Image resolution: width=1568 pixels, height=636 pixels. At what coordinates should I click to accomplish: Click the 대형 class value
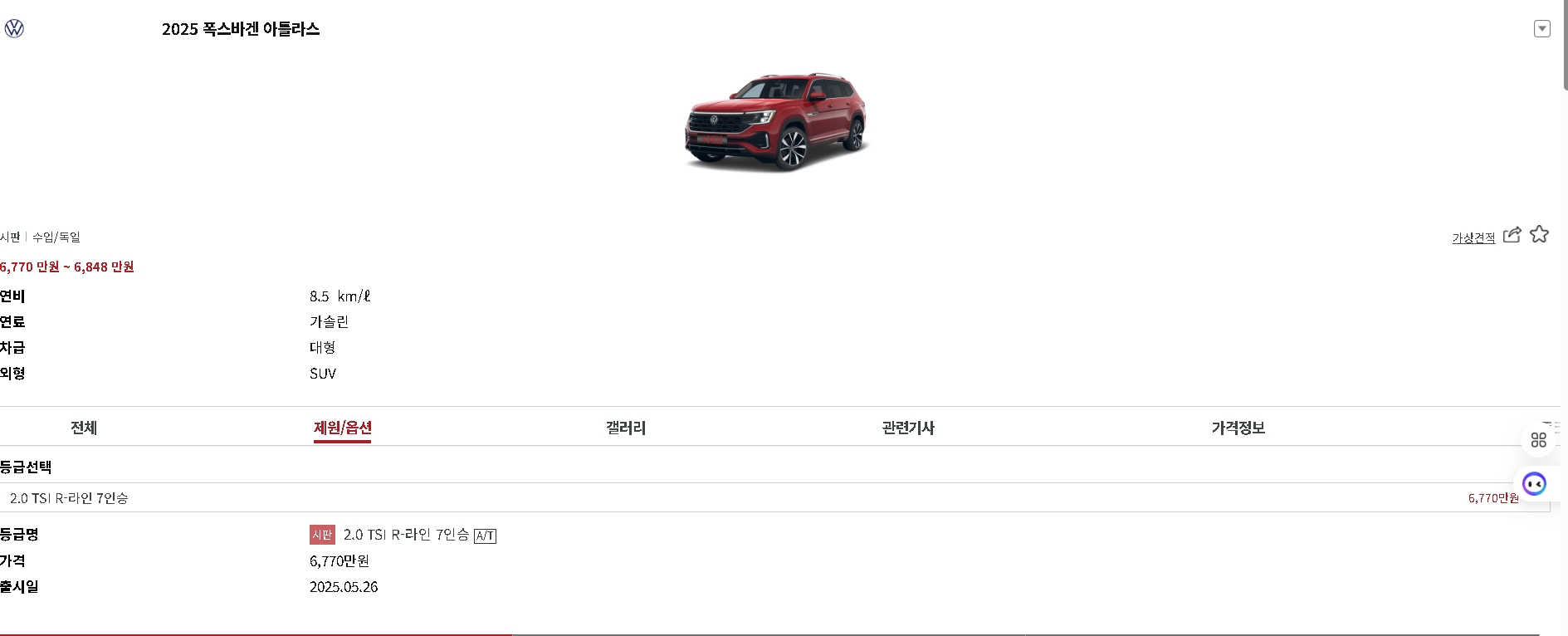(x=322, y=347)
